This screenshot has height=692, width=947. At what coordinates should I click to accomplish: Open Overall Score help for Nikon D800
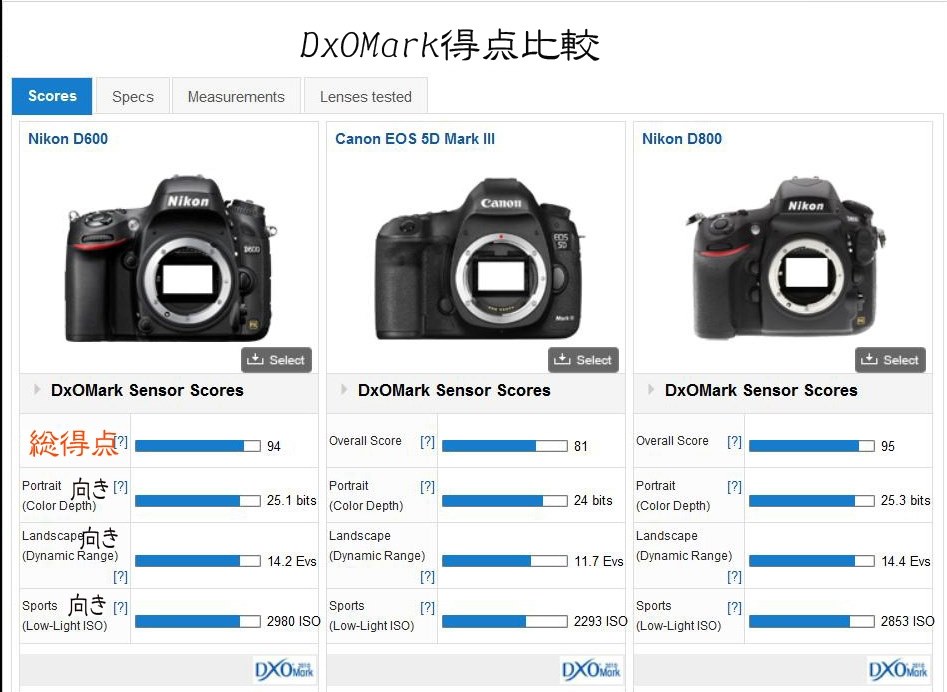[x=734, y=441]
